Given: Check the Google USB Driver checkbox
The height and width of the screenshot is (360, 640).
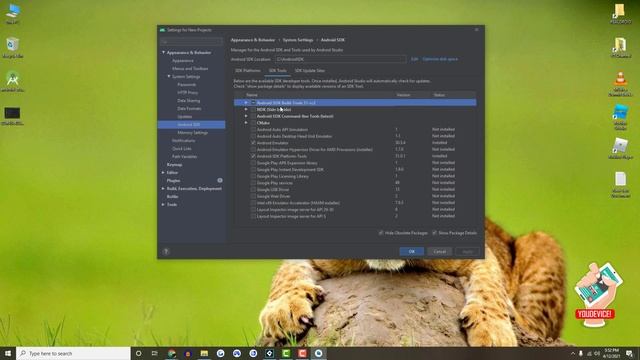Looking at the screenshot, I should point(253,190).
